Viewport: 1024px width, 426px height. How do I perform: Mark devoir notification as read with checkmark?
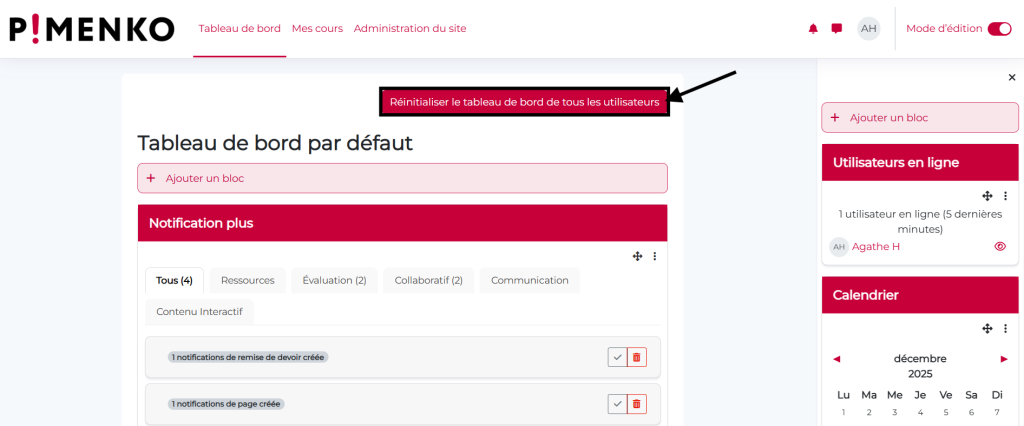tap(617, 357)
